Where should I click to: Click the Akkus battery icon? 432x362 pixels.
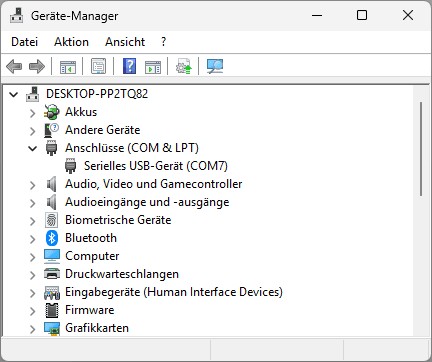pos(52,112)
